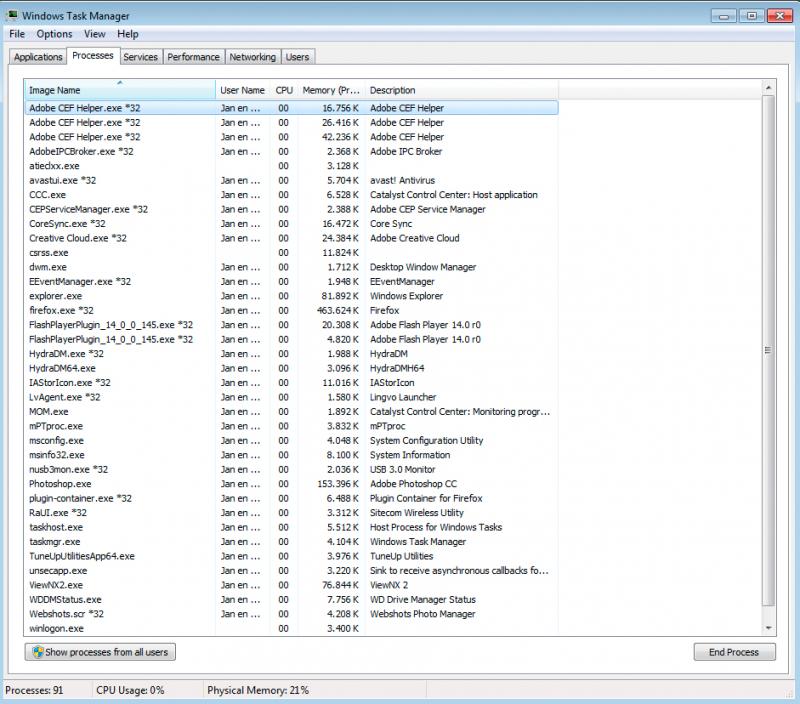Sort by the User Name column header
The image size is (800, 704).
tap(242, 90)
